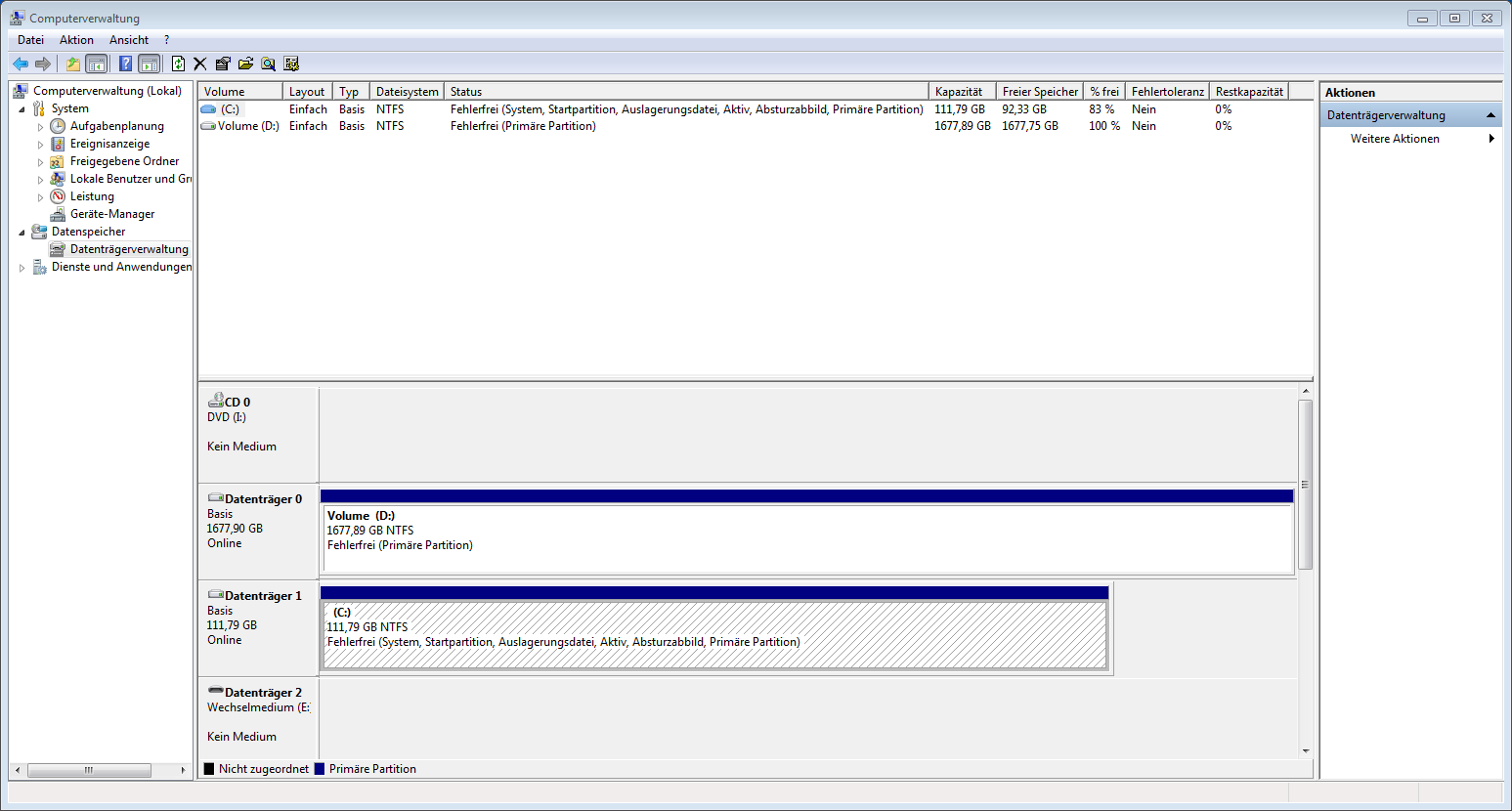Select Geräte-Manager in the tree
Screen dimensions: 1512x811
[112, 214]
